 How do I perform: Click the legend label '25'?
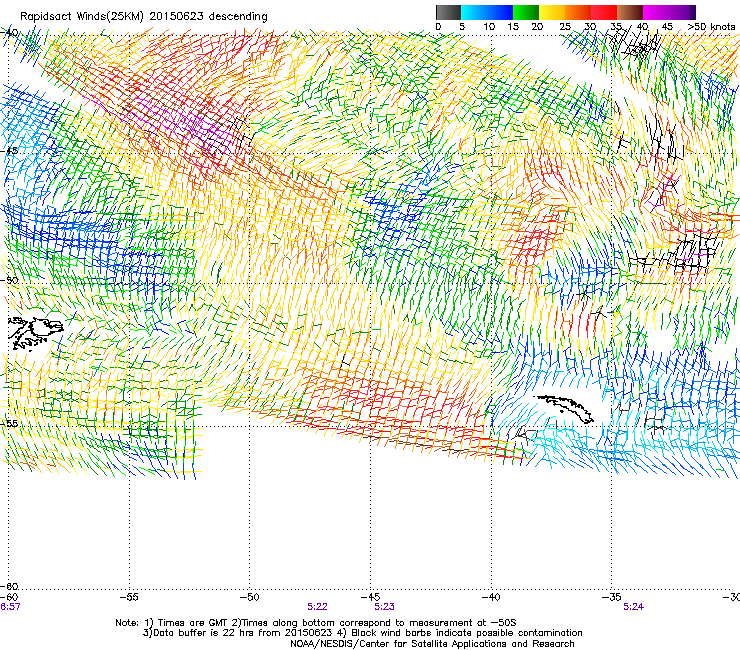click(565, 27)
